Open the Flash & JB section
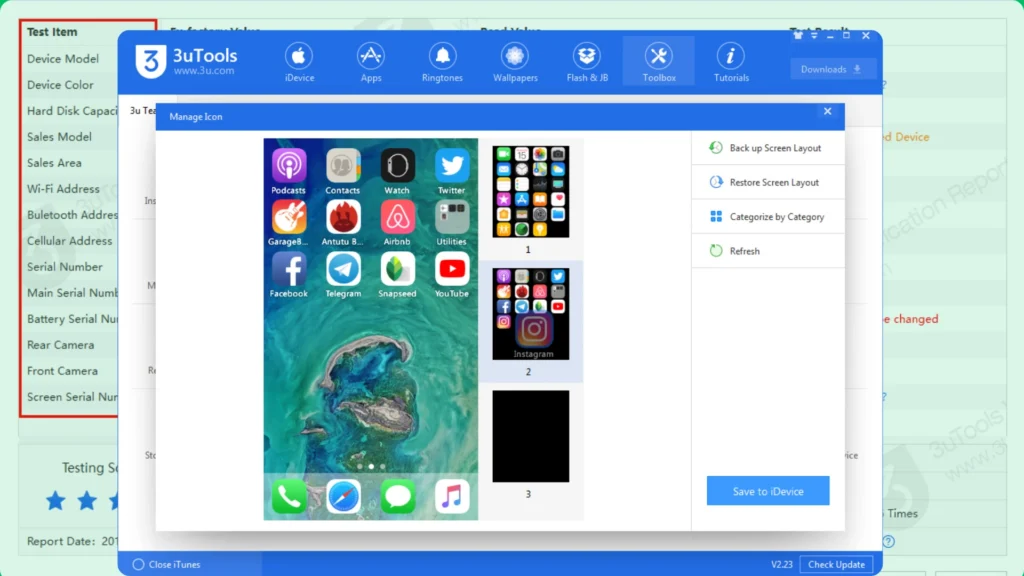The image size is (1024, 576). [x=587, y=63]
